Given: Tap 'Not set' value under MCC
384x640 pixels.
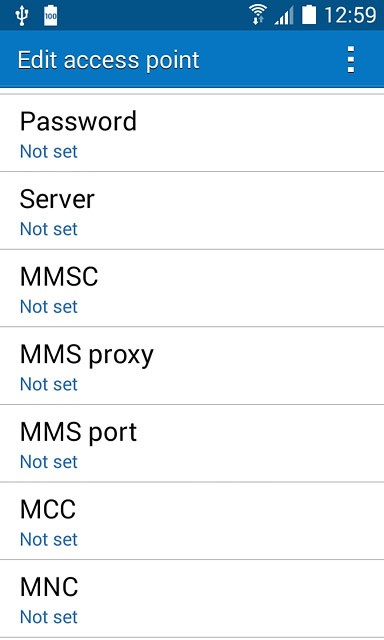Looking at the screenshot, I should point(49,540).
